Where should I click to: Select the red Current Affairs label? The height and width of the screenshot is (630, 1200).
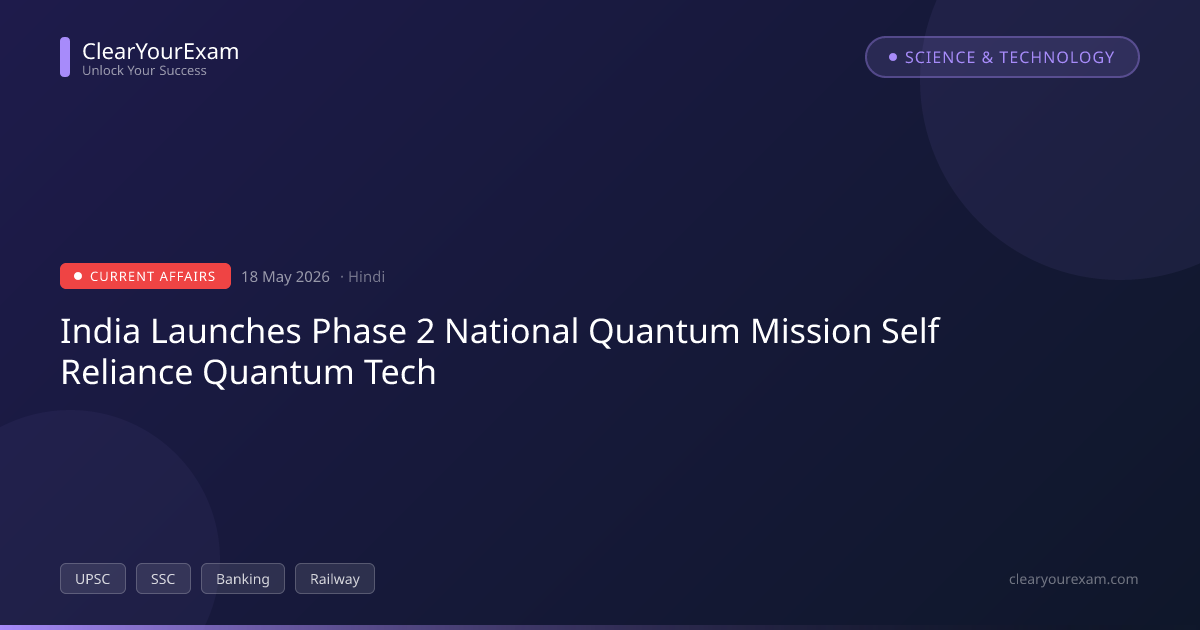pyautogui.click(x=145, y=276)
